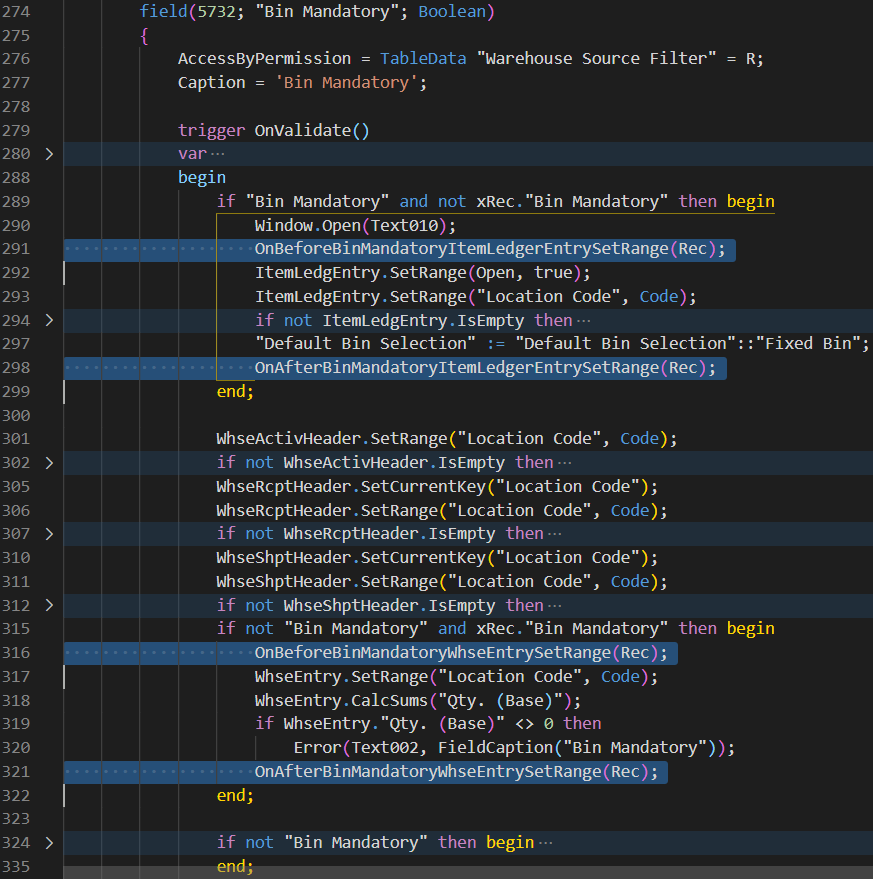Image resolution: width=873 pixels, height=879 pixels.
Task: Expand the folded if block on line 294
Action: [50, 320]
